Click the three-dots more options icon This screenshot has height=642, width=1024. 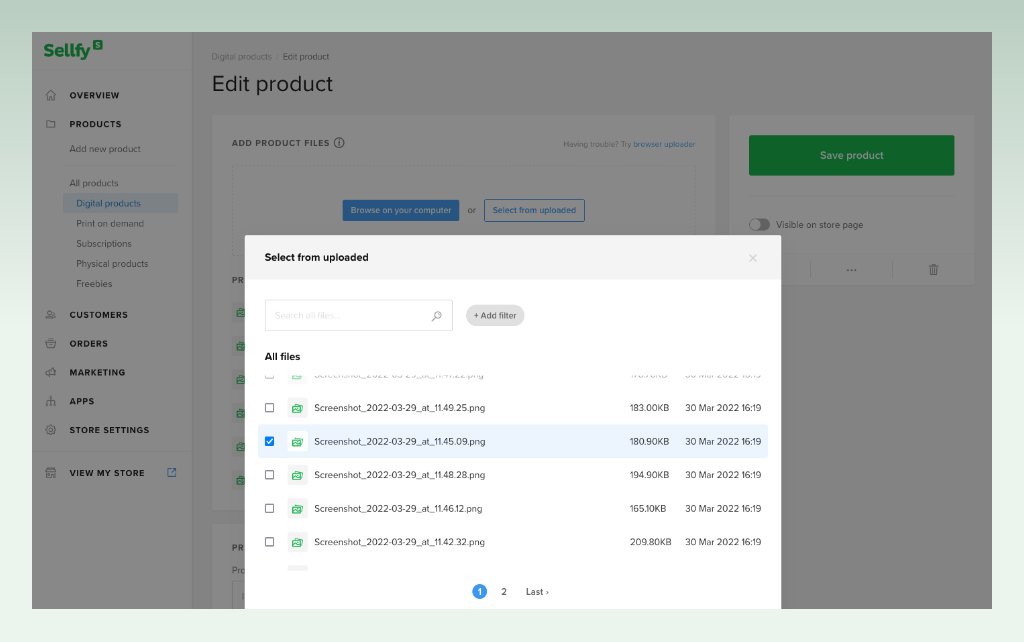(851, 270)
